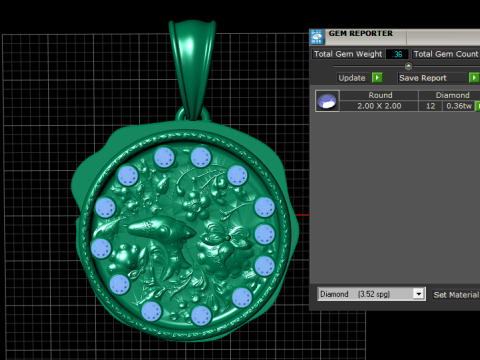Click the green arrow next to Save Report
Screen dimensions: 480x360
[474, 78]
